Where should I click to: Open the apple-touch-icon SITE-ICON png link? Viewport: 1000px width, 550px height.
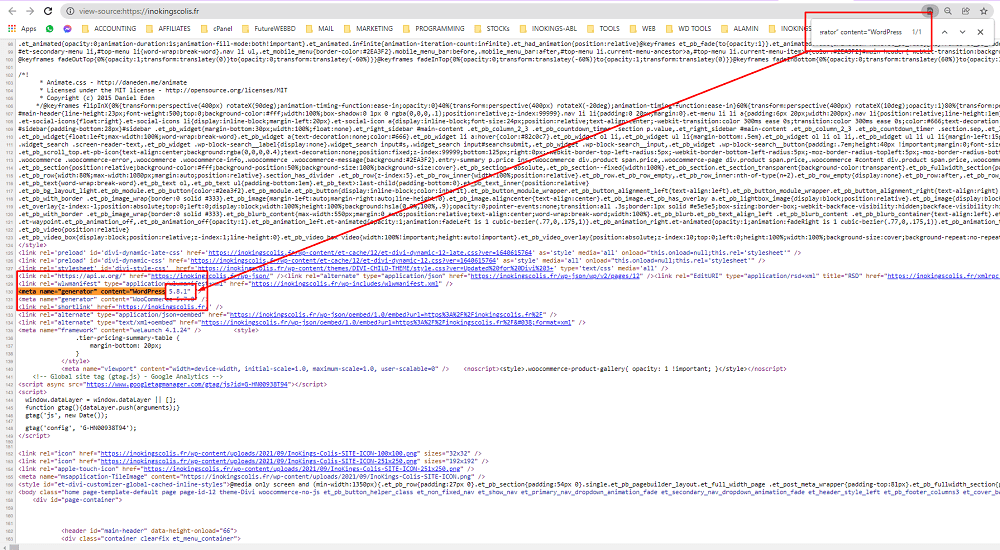pos(302,469)
